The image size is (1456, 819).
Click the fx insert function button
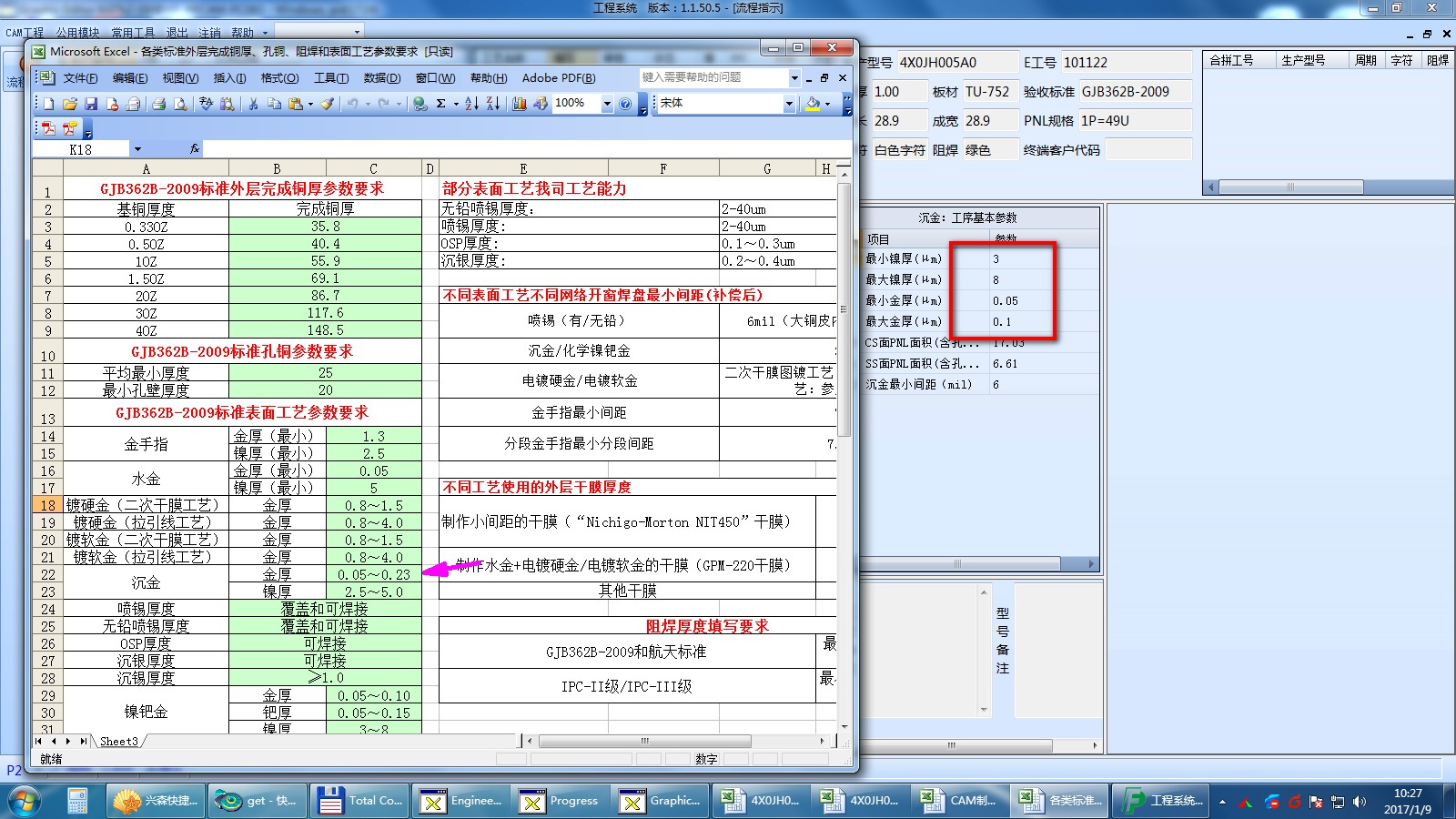pos(194,148)
